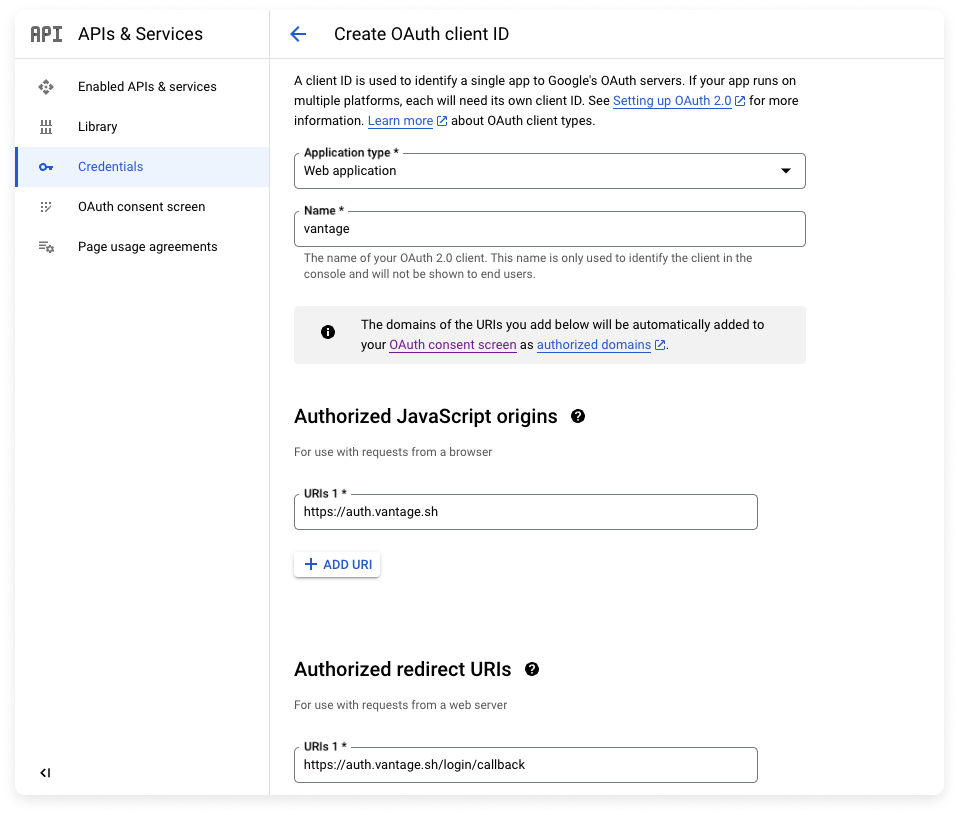This screenshot has width=959, height=815.
Task: Collapse the sidebar navigation panel
Action: point(45,773)
